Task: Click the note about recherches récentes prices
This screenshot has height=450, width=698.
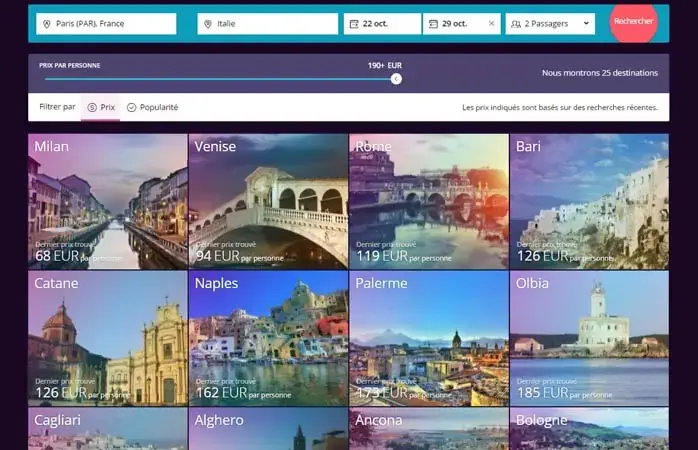Action: click(x=560, y=107)
